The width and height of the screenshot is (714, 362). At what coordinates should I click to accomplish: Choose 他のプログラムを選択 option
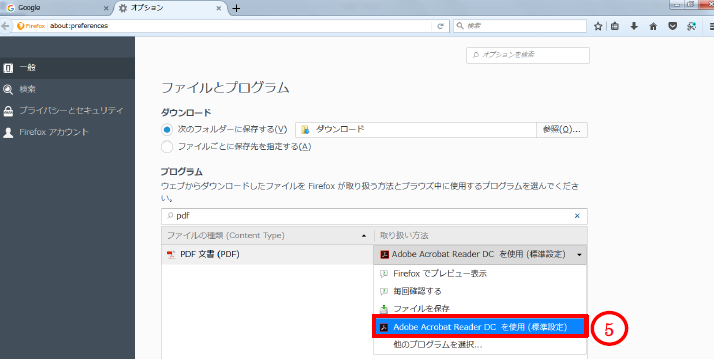(x=480, y=345)
